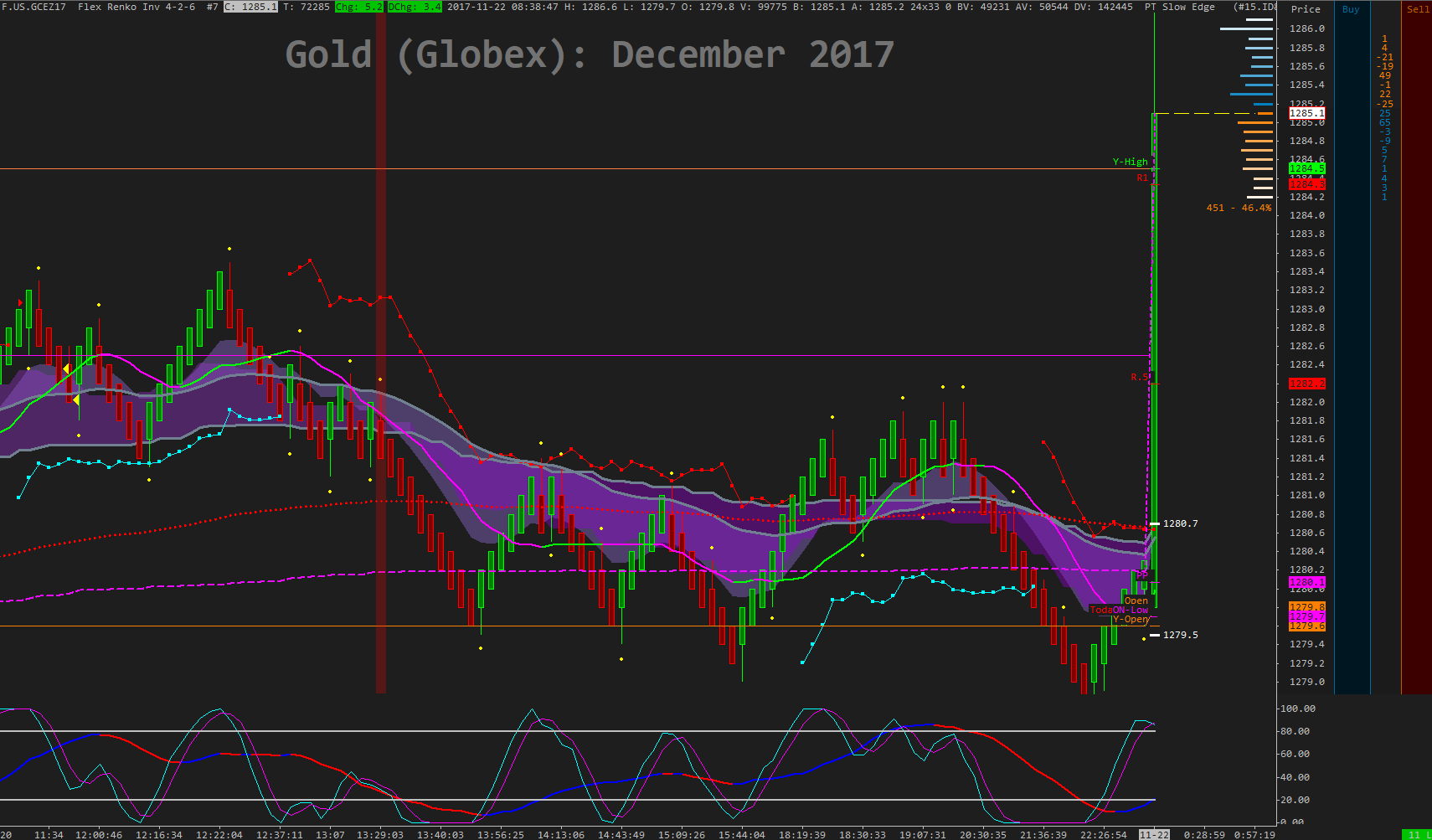This screenshot has width=1432, height=840.
Task: Click the 1281.0 price axis tick
Action: point(1307,495)
